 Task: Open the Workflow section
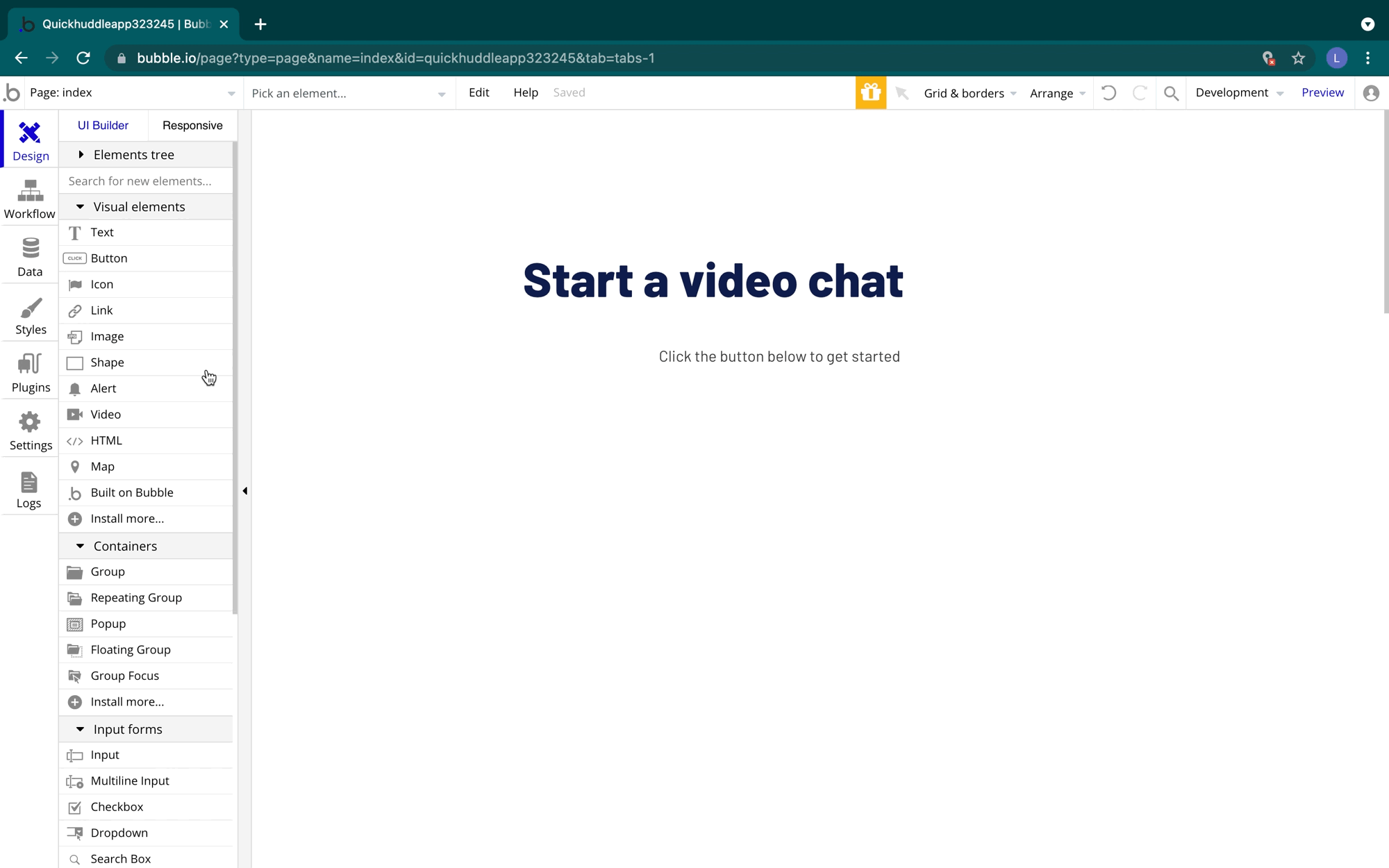tap(30, 199)
